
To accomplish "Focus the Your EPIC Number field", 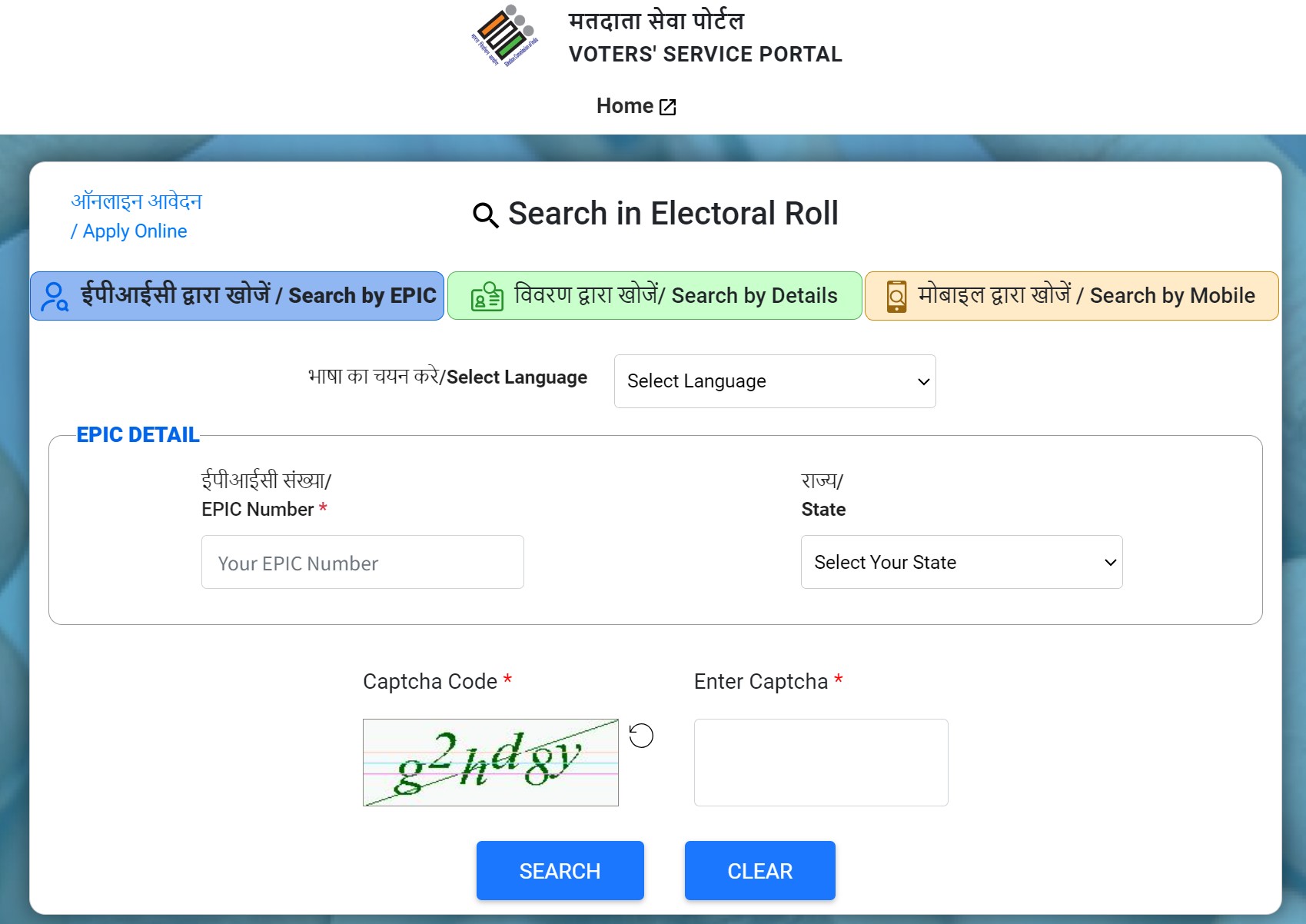I will tap(363, 562).
